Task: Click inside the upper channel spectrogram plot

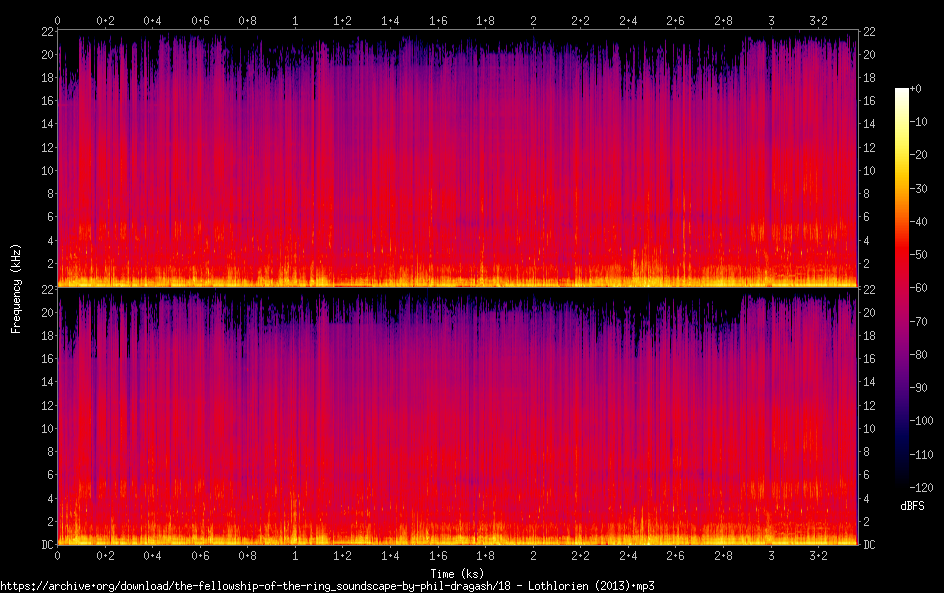Action: coord(457,160)
